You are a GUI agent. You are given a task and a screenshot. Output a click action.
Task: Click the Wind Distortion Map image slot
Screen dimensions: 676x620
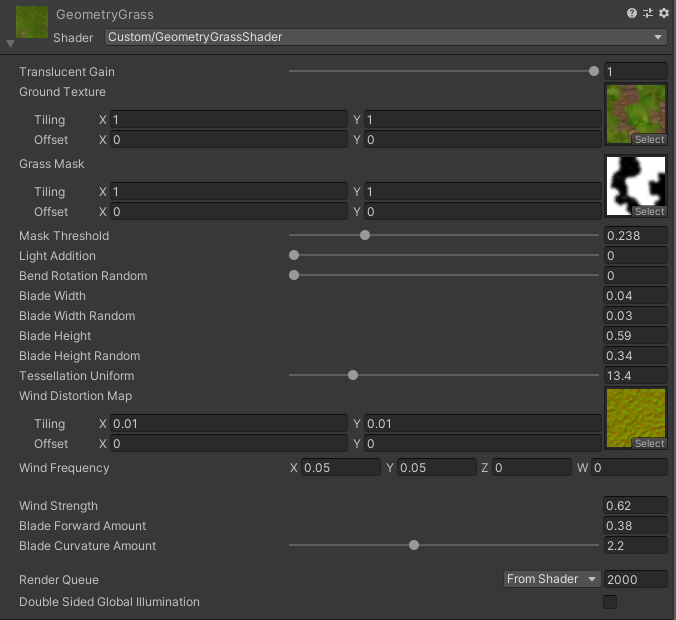(x=636, y=418)
